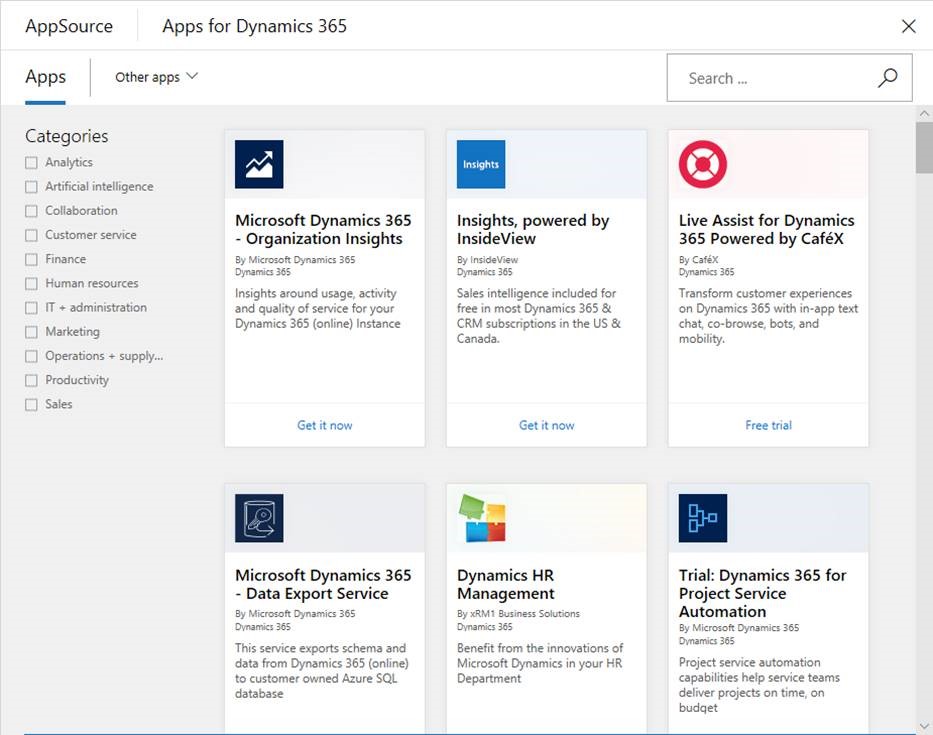This screenshot has width=933, height=735.
Task: Check the Operations + supply category
Action: (x=32, y=356)
